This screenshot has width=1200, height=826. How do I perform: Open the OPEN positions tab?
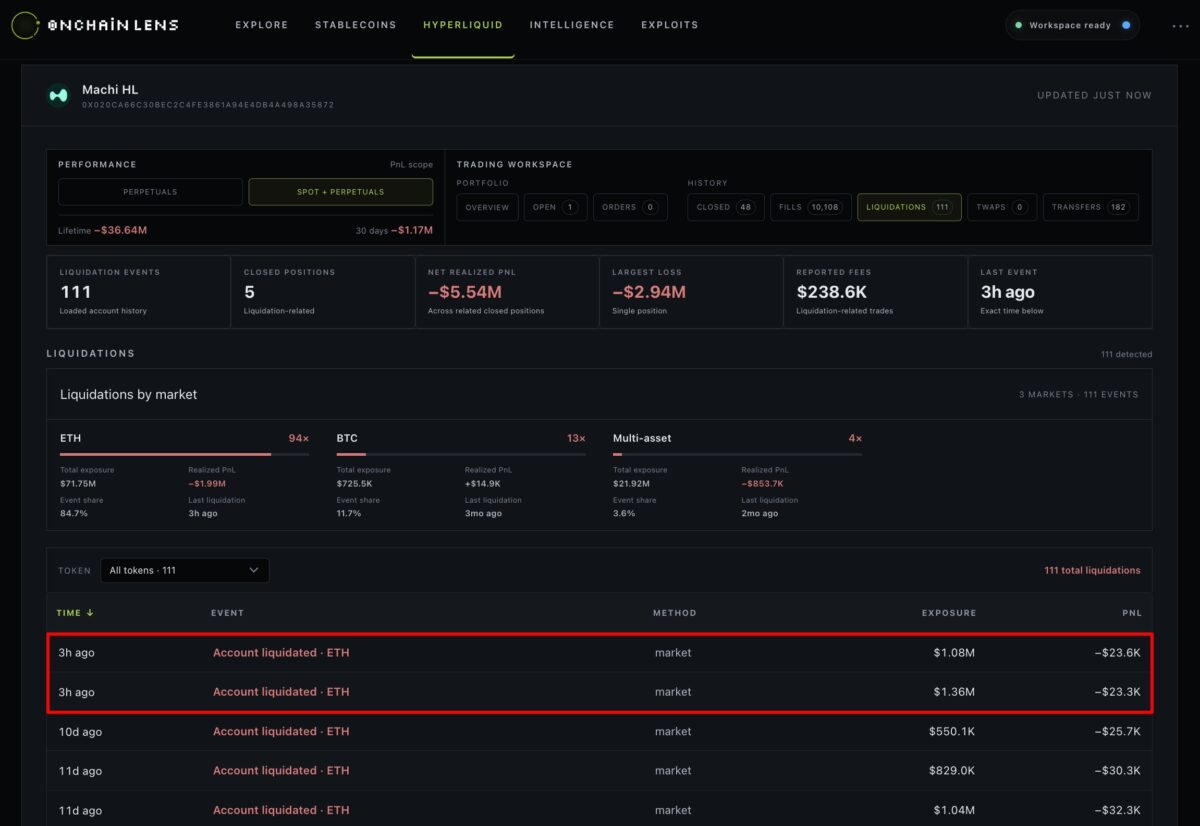click(555, 207)
